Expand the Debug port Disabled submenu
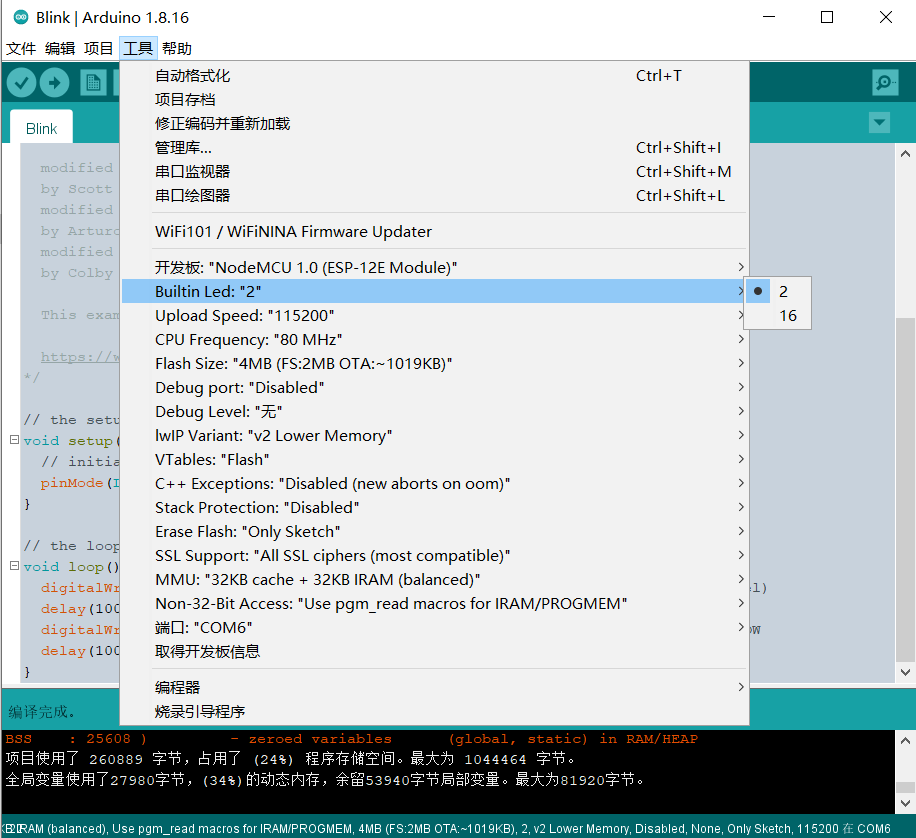The image size is (916, 838). coord(435,387)
